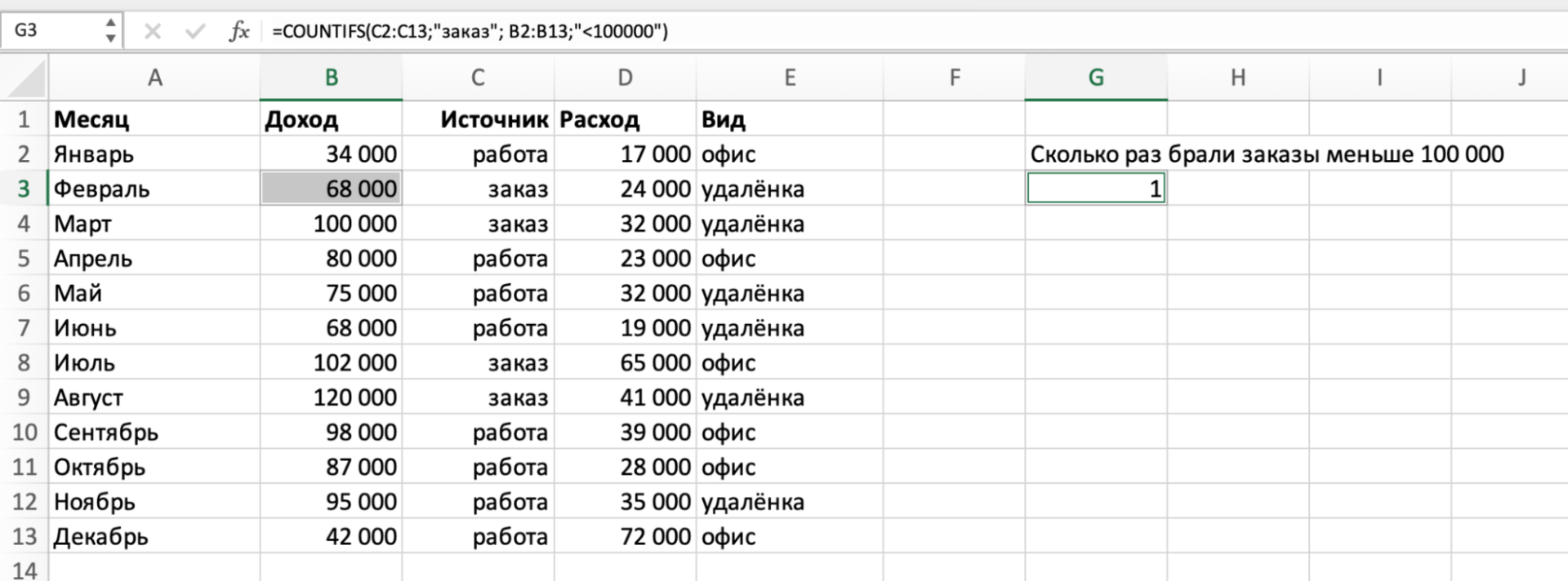
Task: Click the Select All corner button above row 1
Action: [x=24, y=78]
